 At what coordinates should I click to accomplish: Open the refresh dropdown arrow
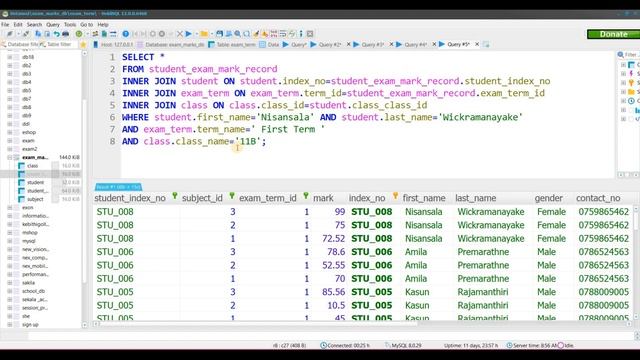87,34
